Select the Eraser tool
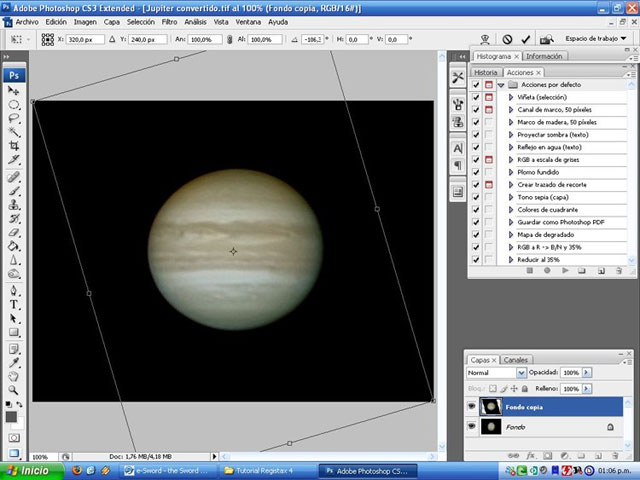Viewport: 640px width, 480px height. tap(13, 233)
